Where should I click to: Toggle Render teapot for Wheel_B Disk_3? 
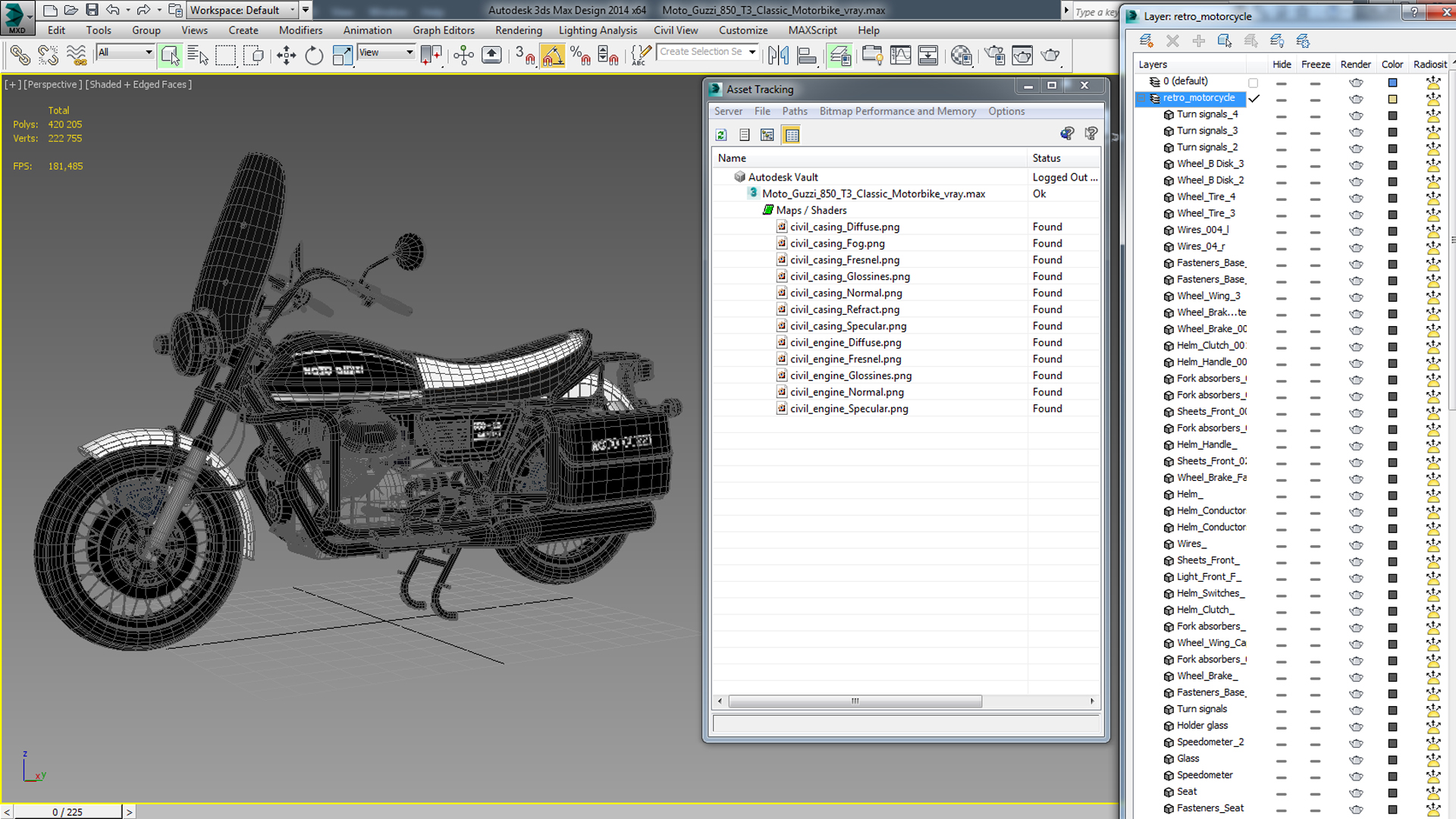coord(1356,165)
